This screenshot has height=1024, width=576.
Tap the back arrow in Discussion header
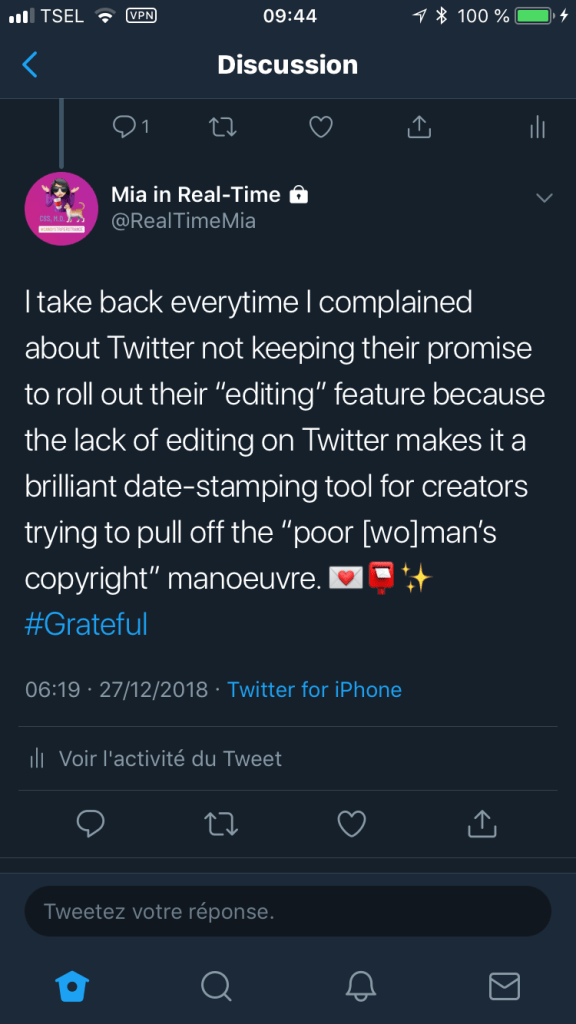[x=29, y=65]
